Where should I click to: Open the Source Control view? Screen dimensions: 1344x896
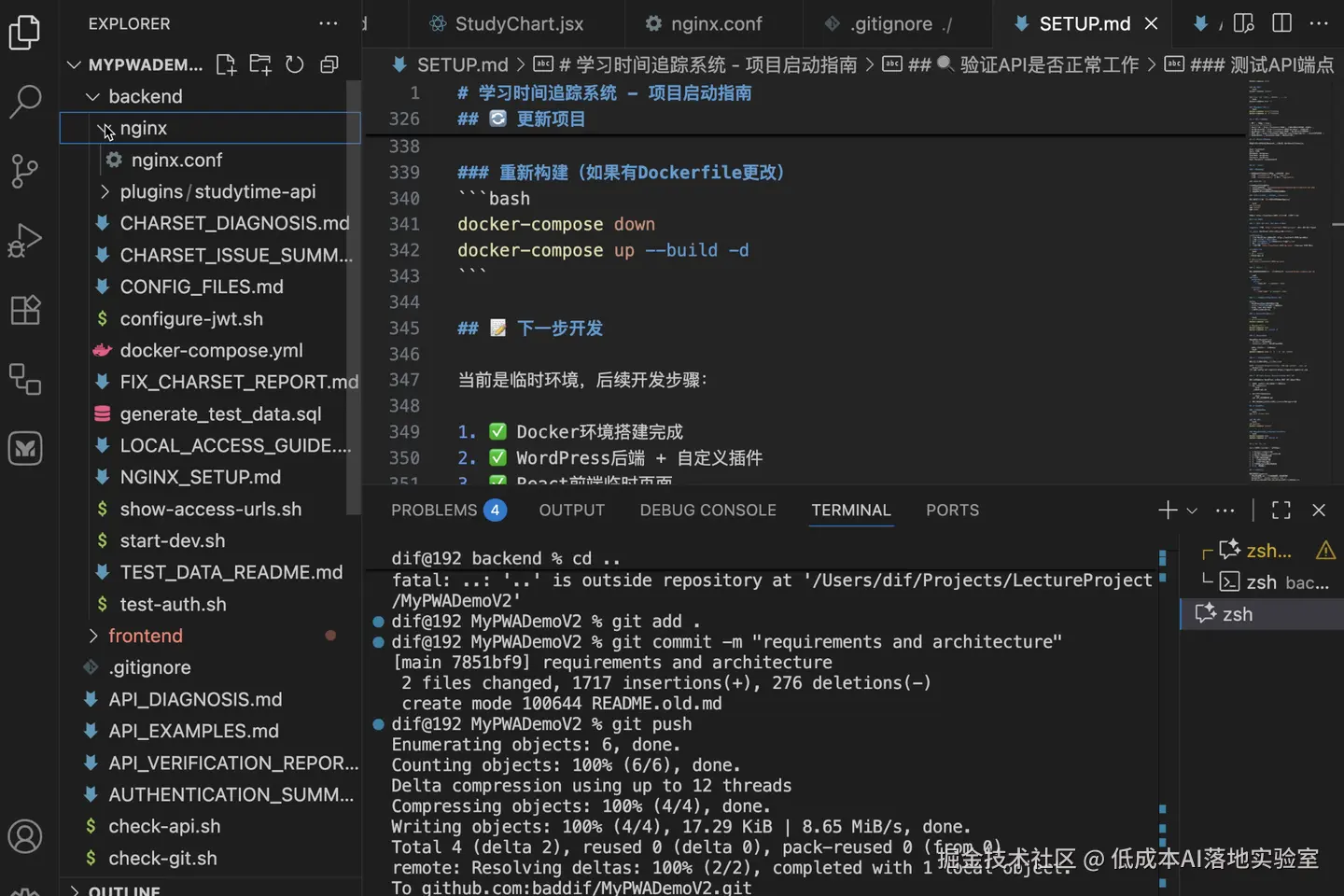pos(24,171)
